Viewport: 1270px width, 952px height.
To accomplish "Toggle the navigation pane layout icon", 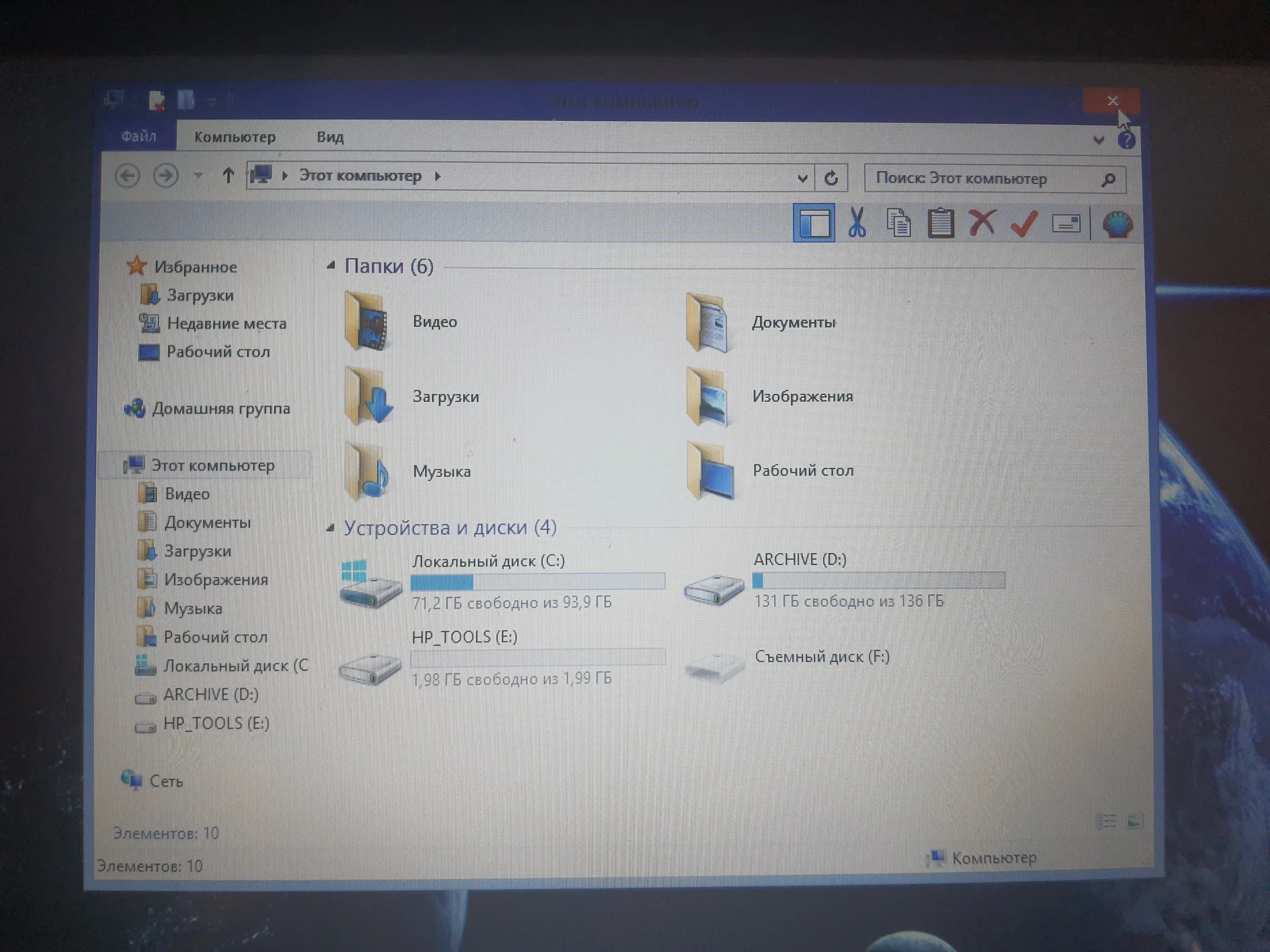I will point(814,223).
